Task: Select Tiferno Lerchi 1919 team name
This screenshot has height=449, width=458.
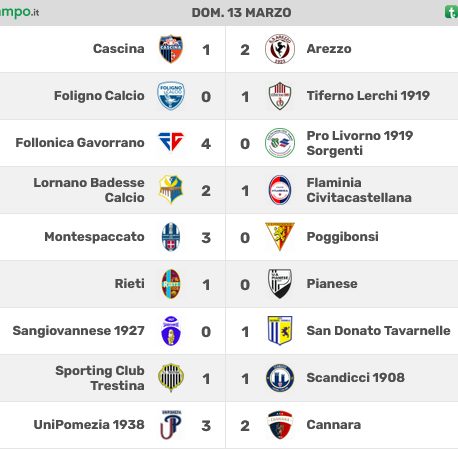Action: [368, 96]
